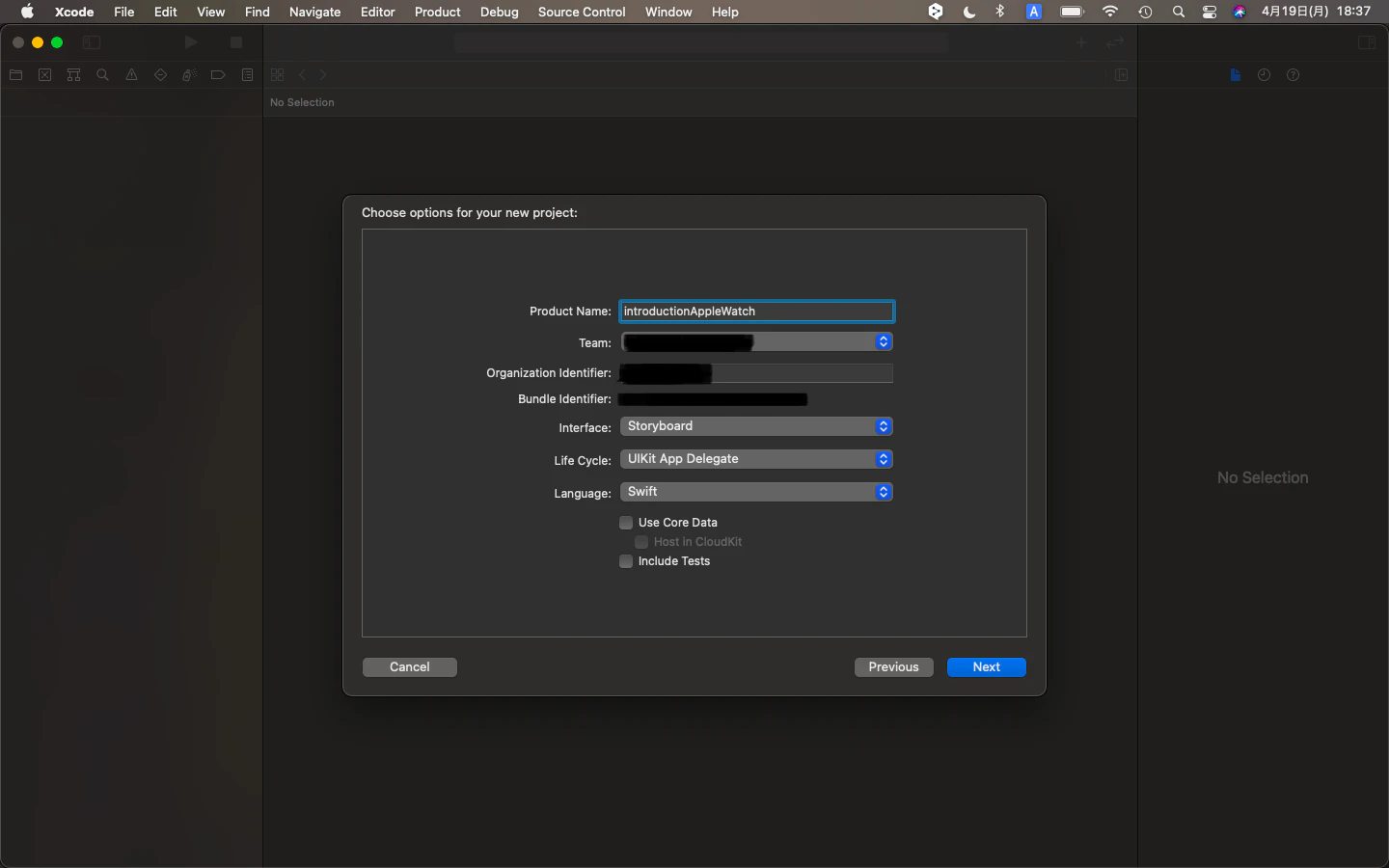Open the File menu

124,12
